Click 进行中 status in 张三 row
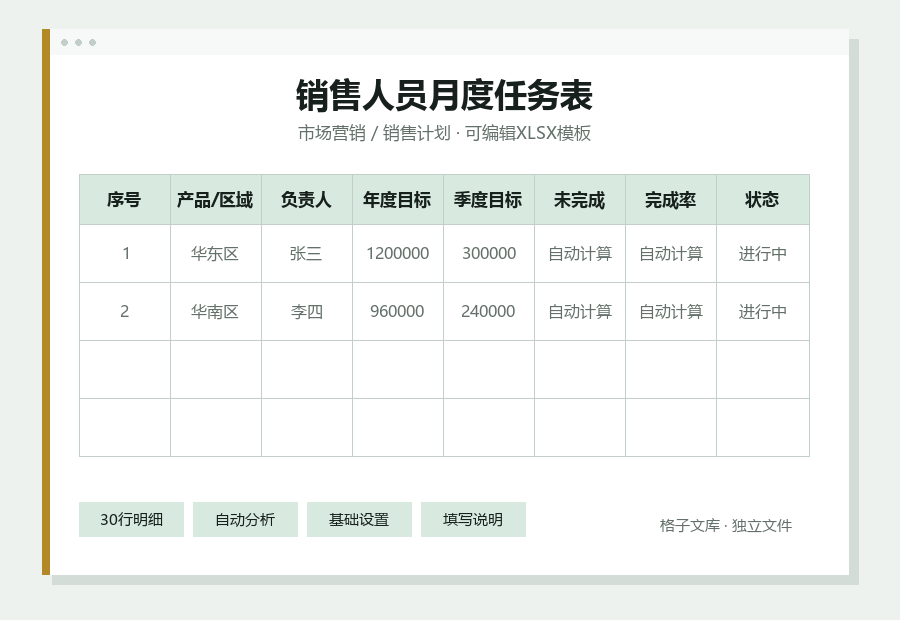 point(762,254)
